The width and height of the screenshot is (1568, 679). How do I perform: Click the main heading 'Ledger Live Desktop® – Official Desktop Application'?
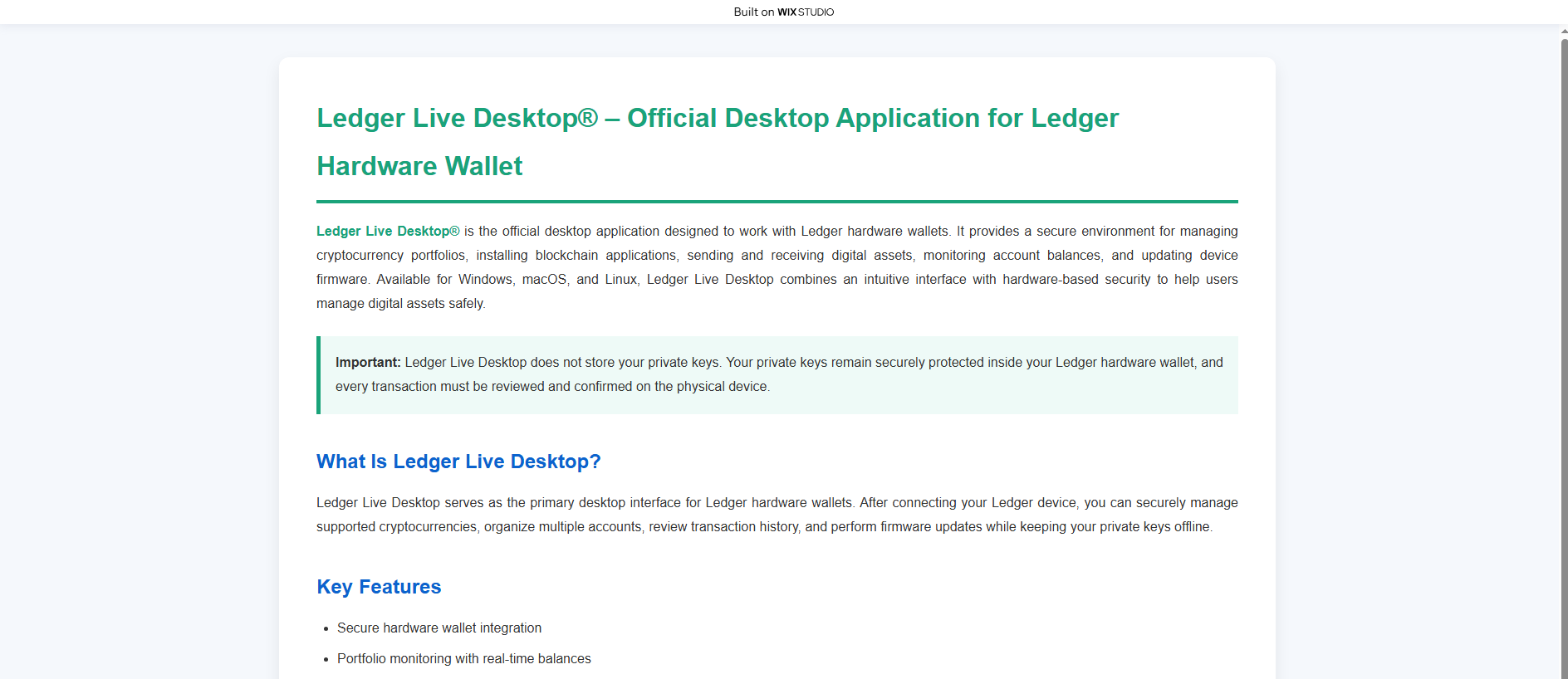pyautogui.click(x=718, y=142)
